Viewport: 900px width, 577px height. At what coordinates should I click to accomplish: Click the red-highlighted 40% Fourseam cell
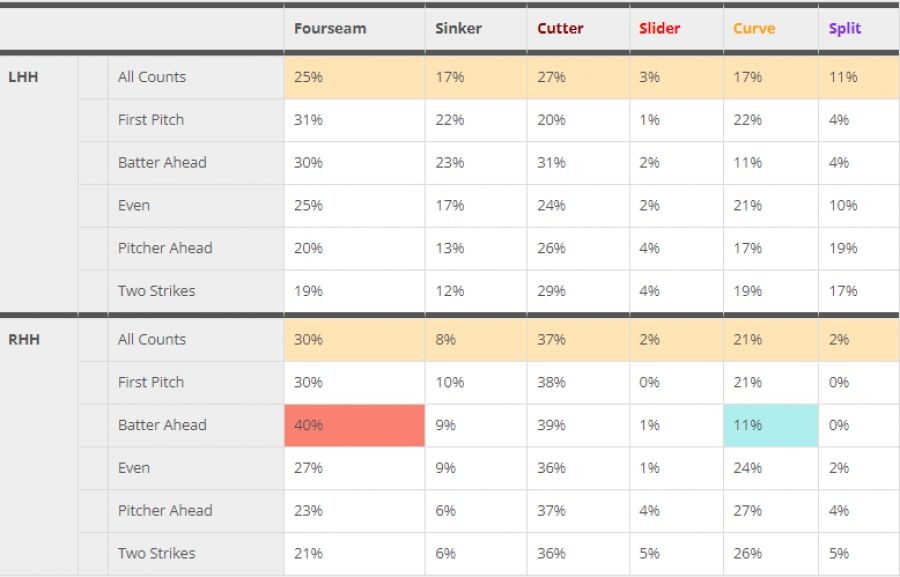pos(354,425)
